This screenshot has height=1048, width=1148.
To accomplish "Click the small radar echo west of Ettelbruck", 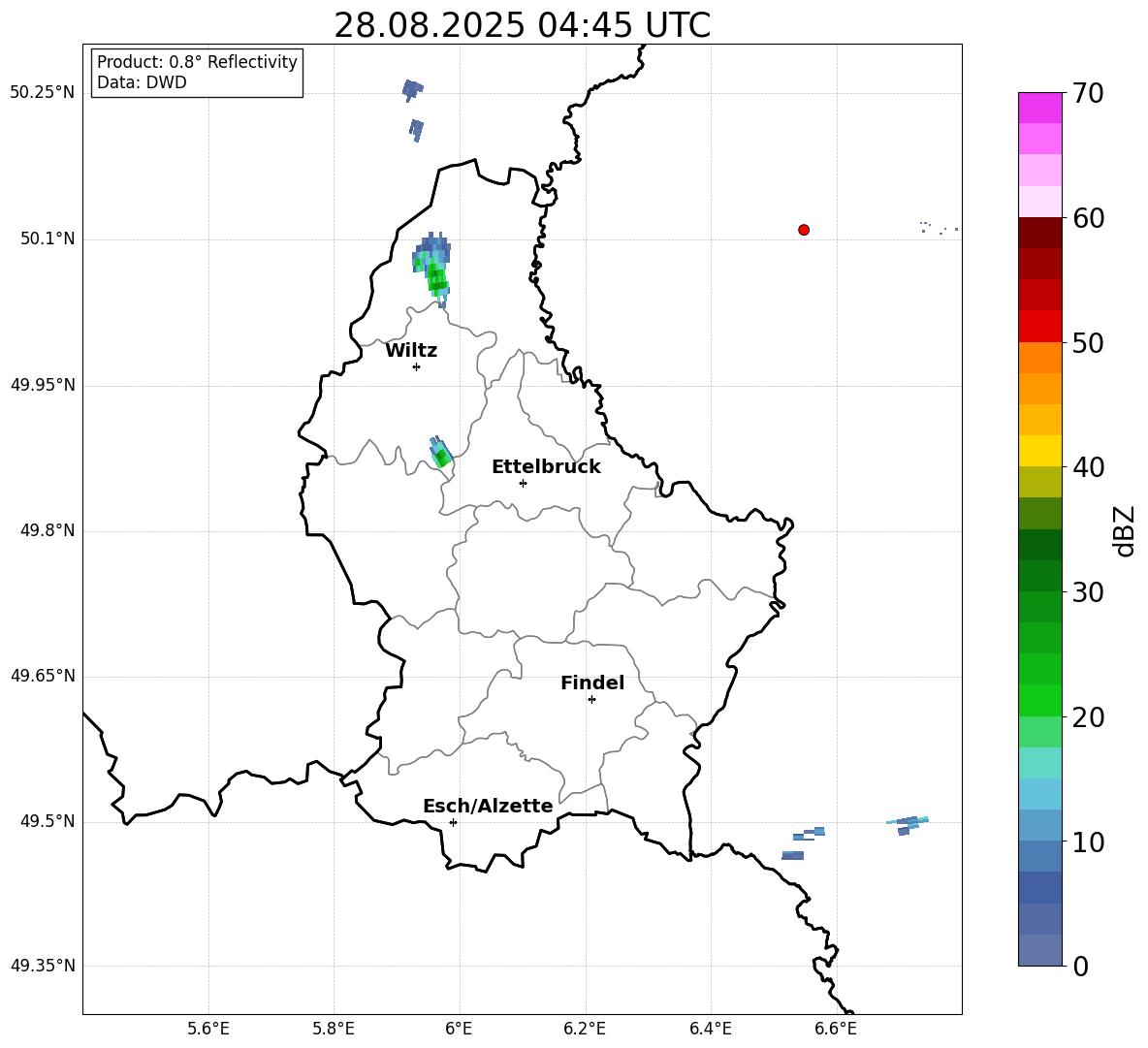I will coord(441,453).
